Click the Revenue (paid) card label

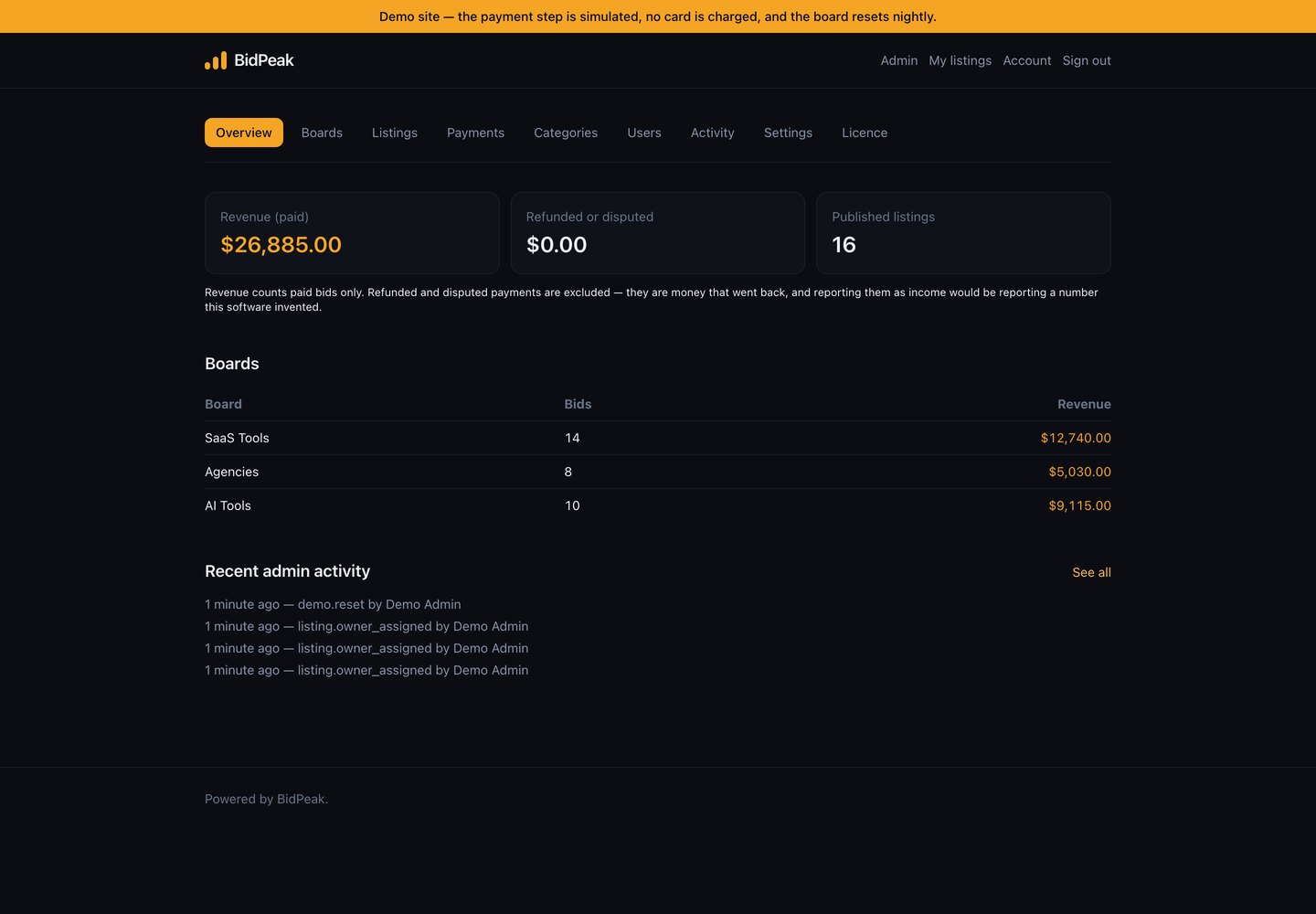pos(264,217)
